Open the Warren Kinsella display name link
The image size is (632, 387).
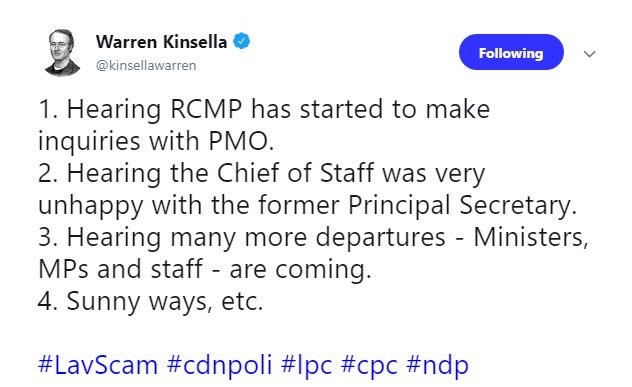coord(161,42)
